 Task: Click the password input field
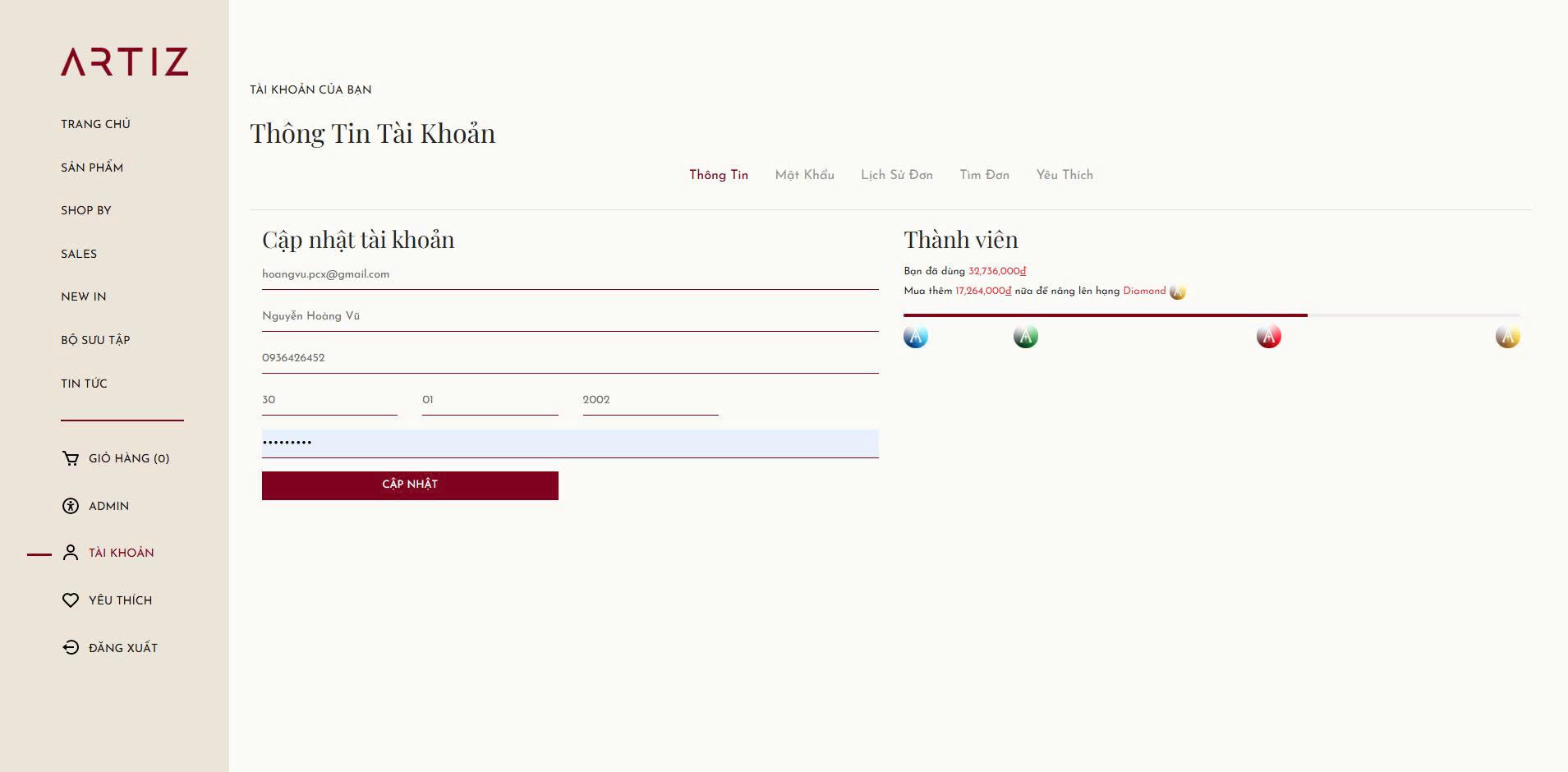[570, 443]
